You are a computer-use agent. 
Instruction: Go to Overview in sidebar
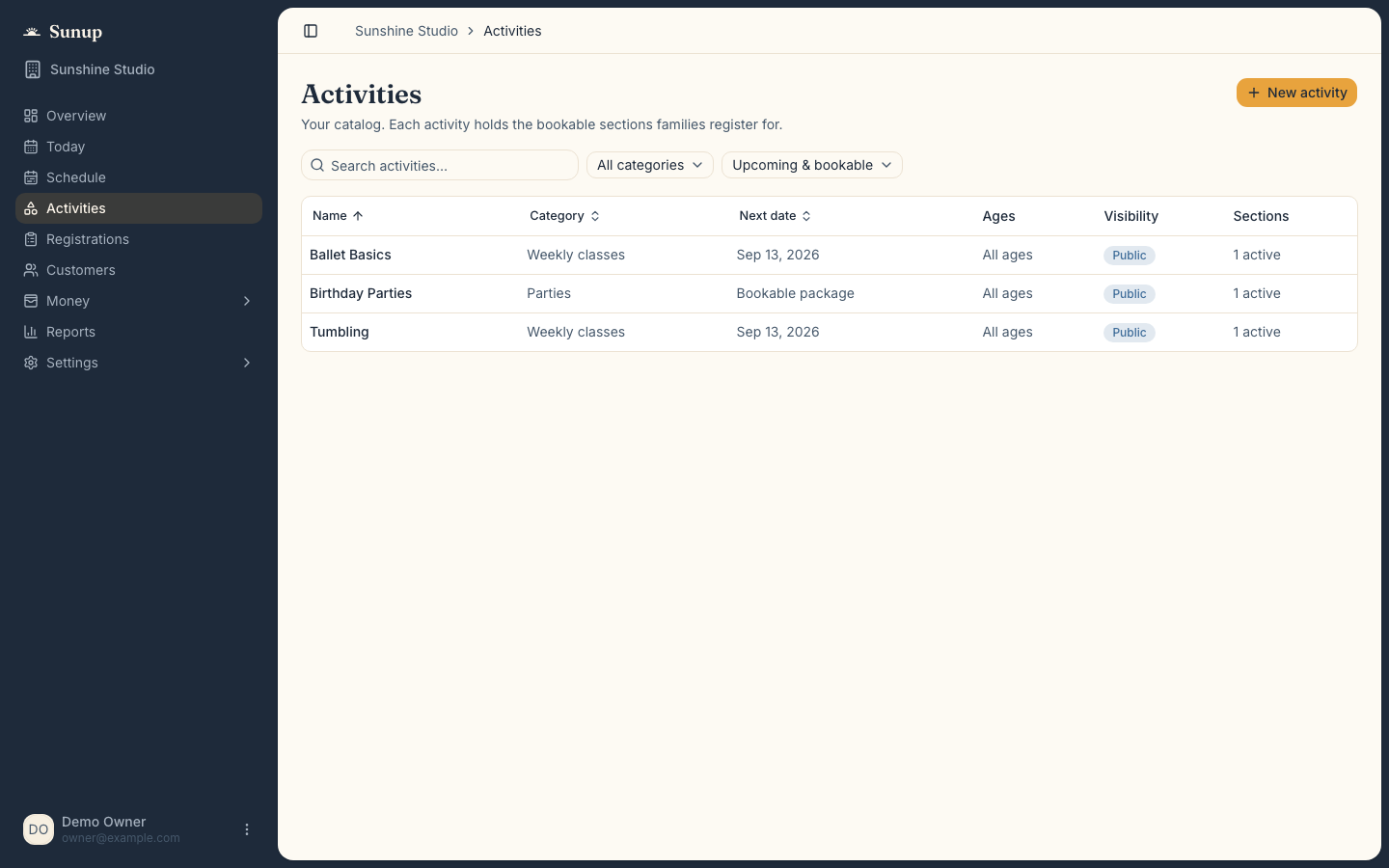[x=139, y=116]
